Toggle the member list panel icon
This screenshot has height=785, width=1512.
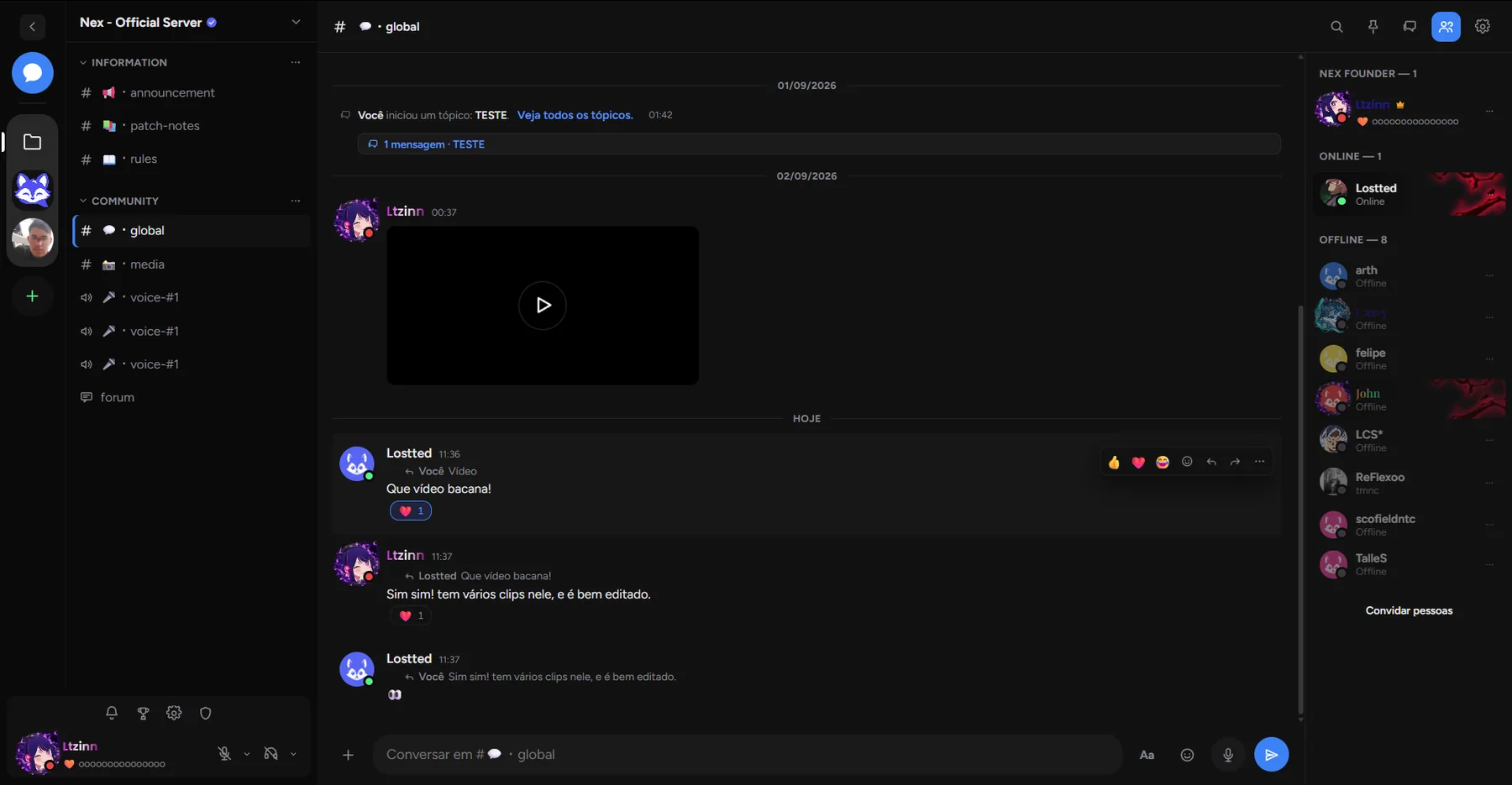[1446, 27]
